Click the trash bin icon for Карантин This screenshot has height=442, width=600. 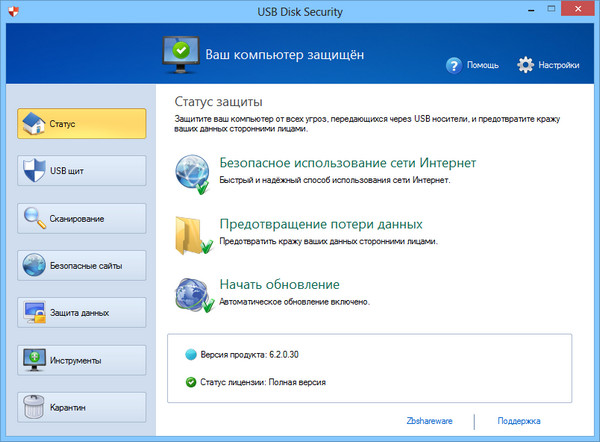click(x=33, y=407)
